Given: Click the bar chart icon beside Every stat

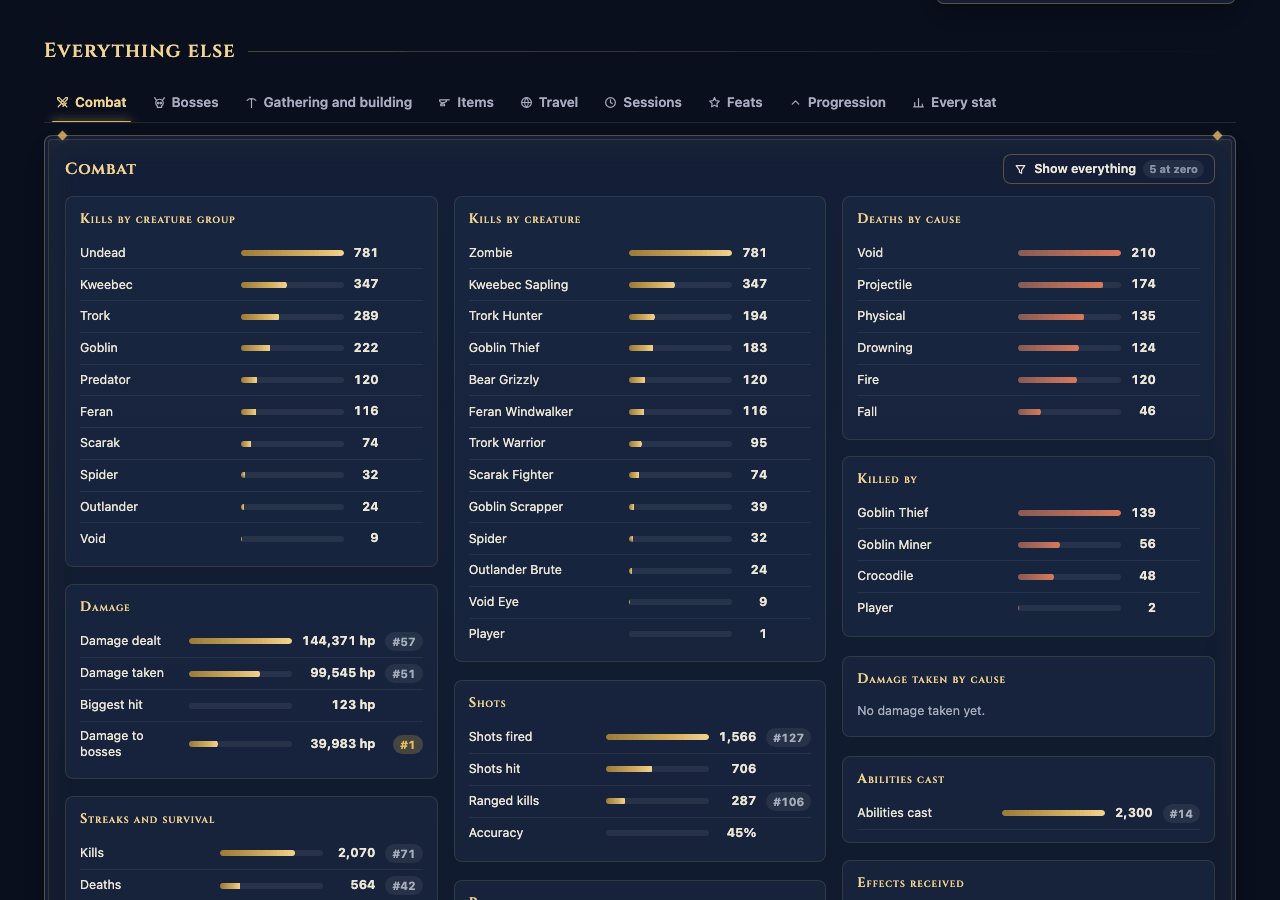Looking at the screenshot, I should [x=918, y=102].
